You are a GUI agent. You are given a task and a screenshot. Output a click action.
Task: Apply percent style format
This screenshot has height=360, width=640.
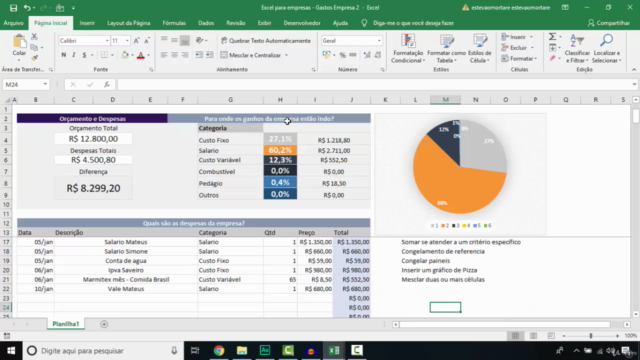pyautogui.click(x=343, y=55)
